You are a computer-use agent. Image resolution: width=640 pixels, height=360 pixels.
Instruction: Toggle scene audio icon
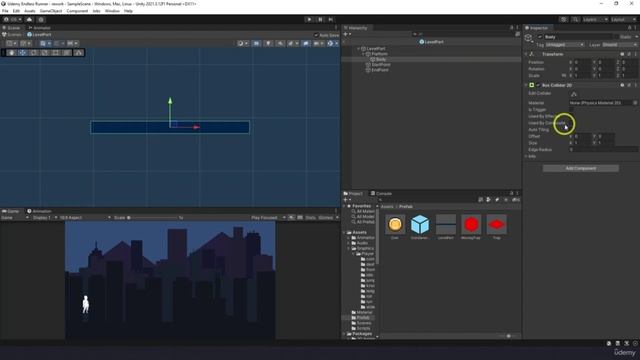280,43
